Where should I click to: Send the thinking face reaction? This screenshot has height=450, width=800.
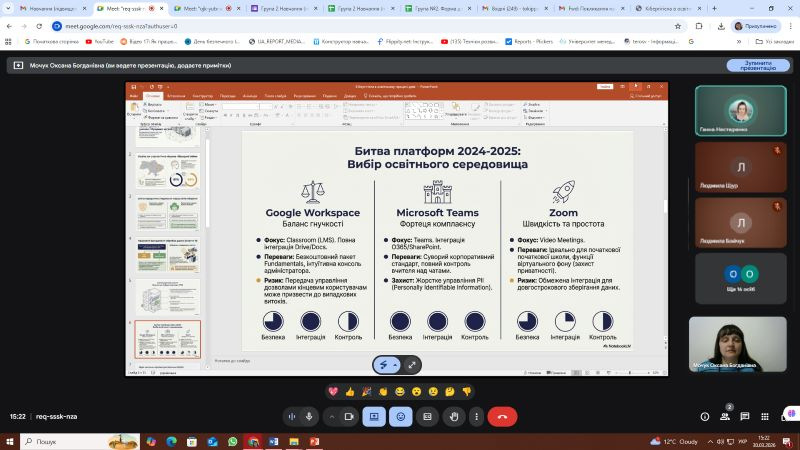(x=450, y=392)
